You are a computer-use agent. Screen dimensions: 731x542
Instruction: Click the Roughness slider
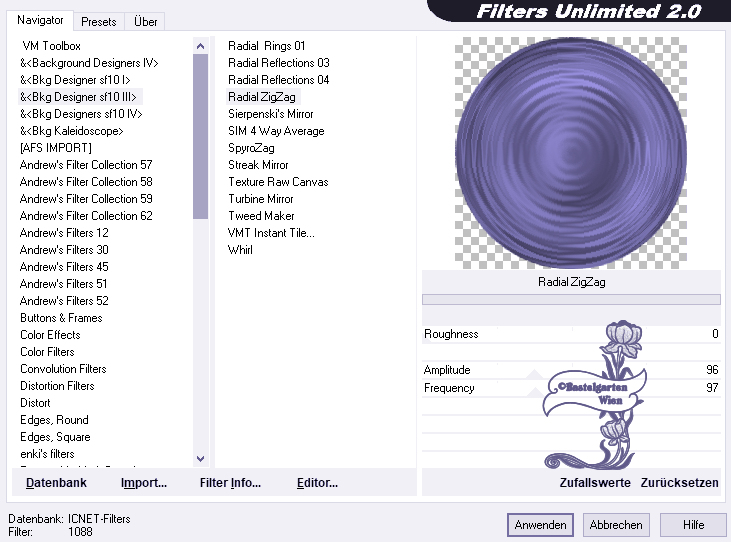point(571,334)
